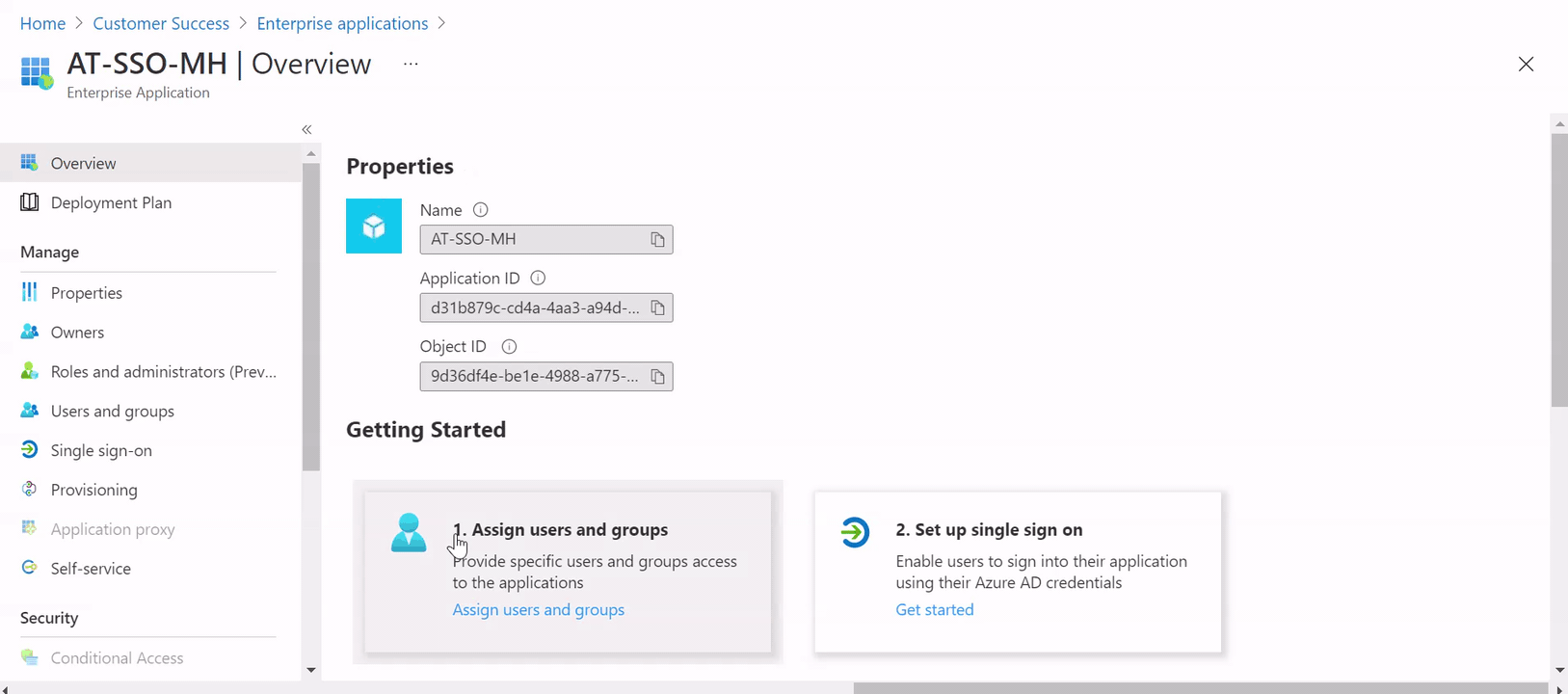Click the sidebar vertical scrollbar thumb

(310, 316)
